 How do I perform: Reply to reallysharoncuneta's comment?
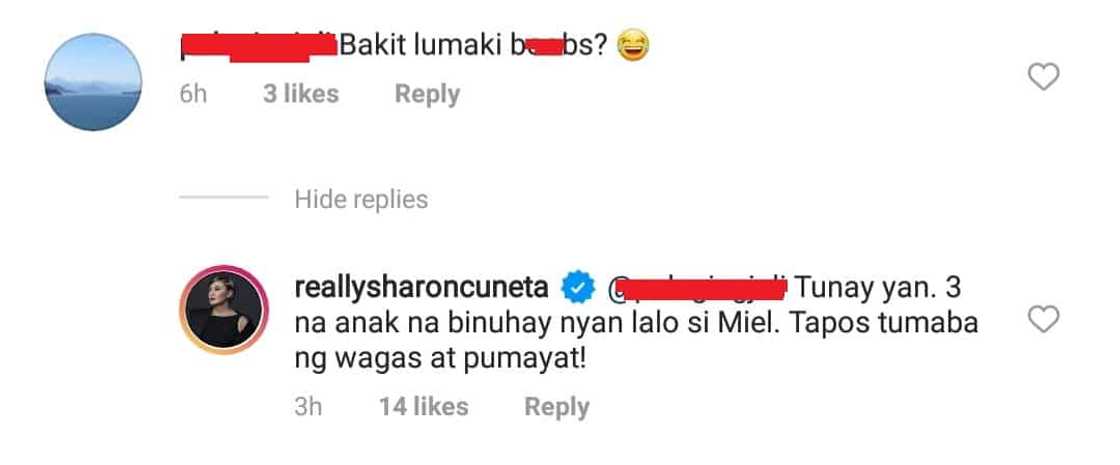(556, 407)
